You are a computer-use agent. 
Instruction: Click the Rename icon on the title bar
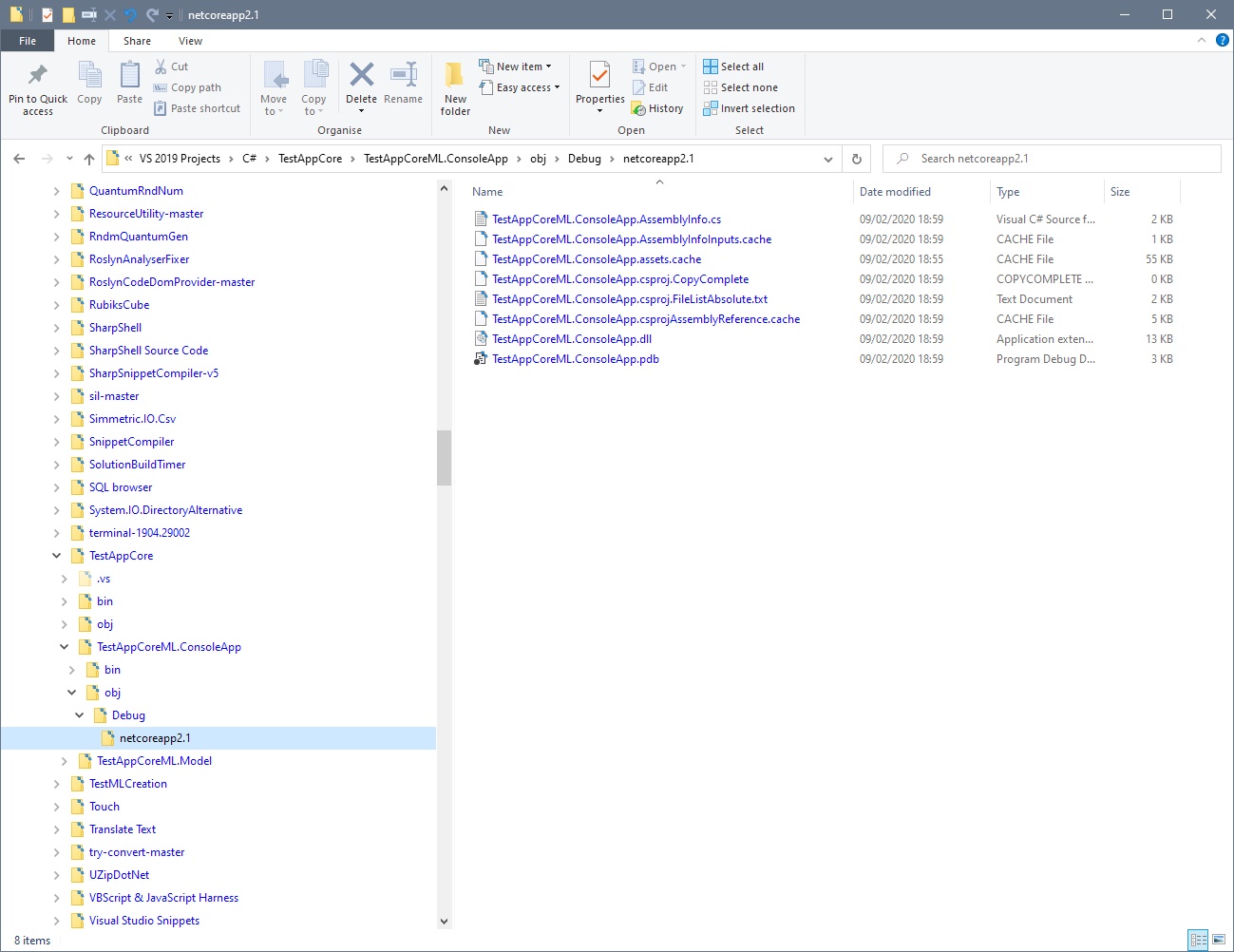[88, 14]
